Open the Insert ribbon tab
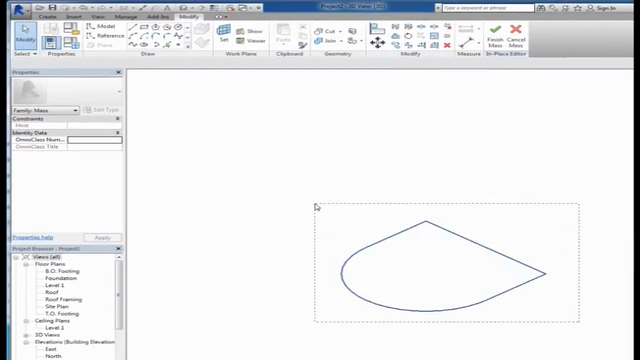This screenshot has height=360, width=640. 73,17
